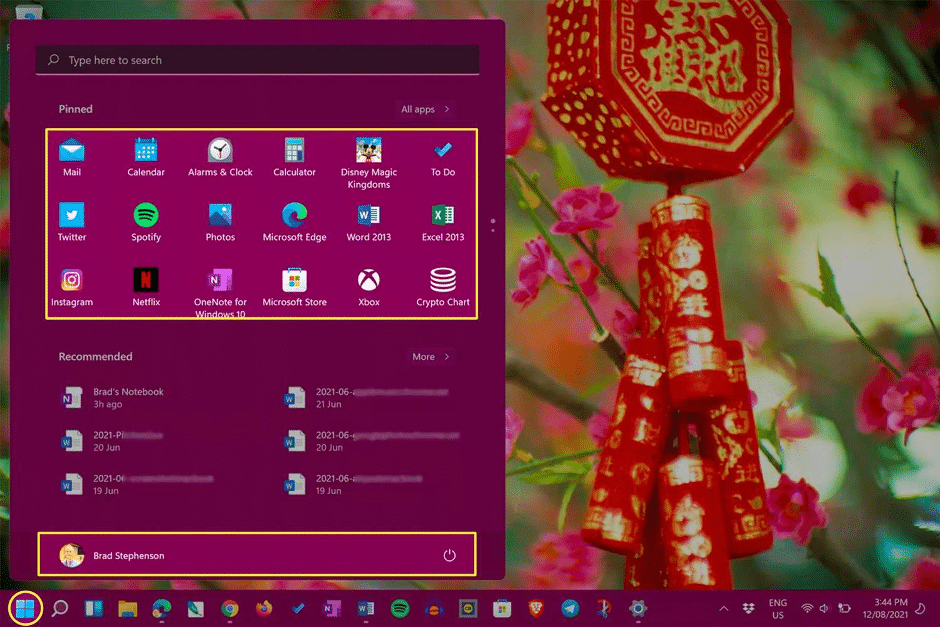Open the ENG US language switcher

click(x=778, y=607)
